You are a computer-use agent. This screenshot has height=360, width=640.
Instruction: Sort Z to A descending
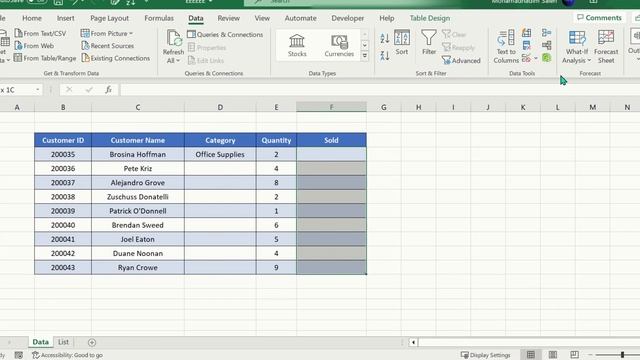(384, 56)
